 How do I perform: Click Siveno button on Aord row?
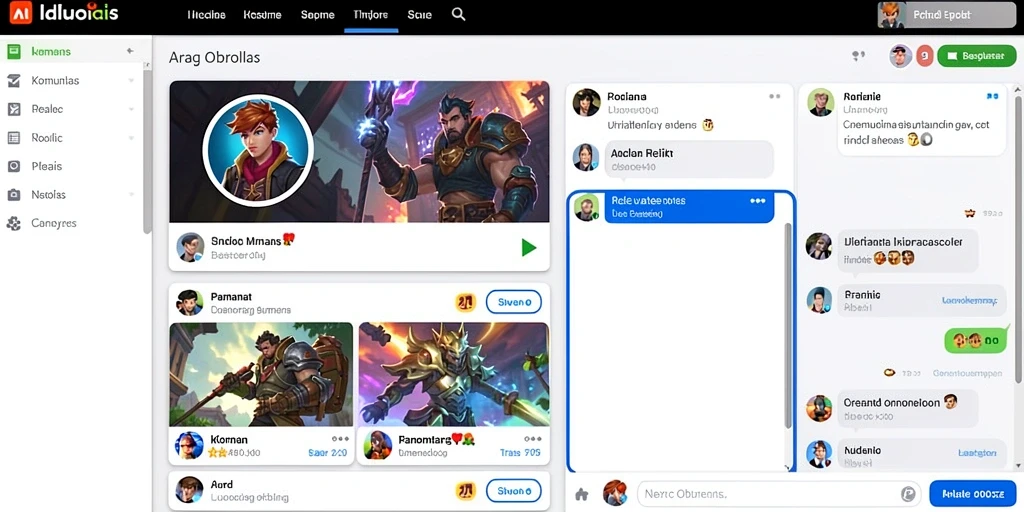[x=513, y=490]
